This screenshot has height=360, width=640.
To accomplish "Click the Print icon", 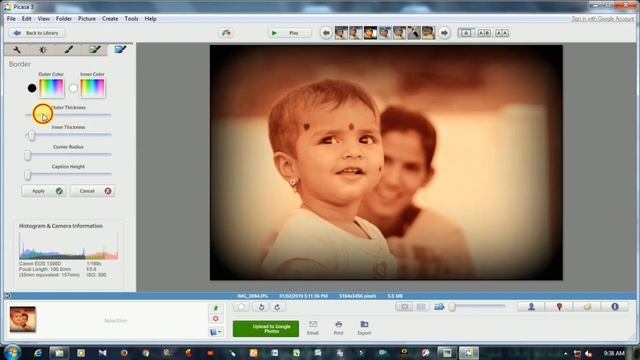I will tap(338, 328).
